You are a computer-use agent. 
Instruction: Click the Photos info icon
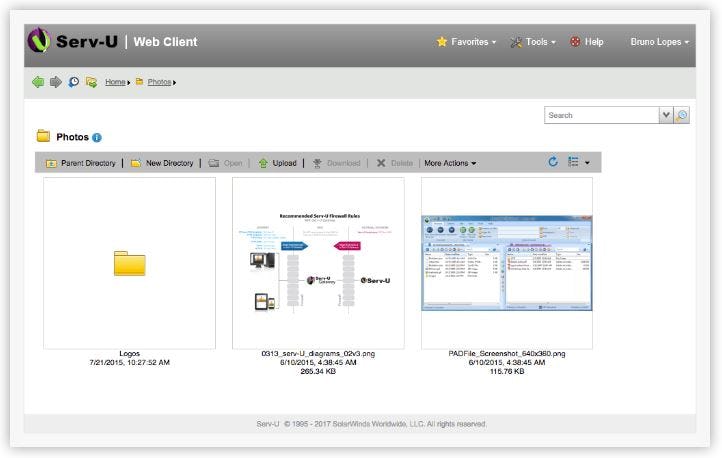coord(97,138)
